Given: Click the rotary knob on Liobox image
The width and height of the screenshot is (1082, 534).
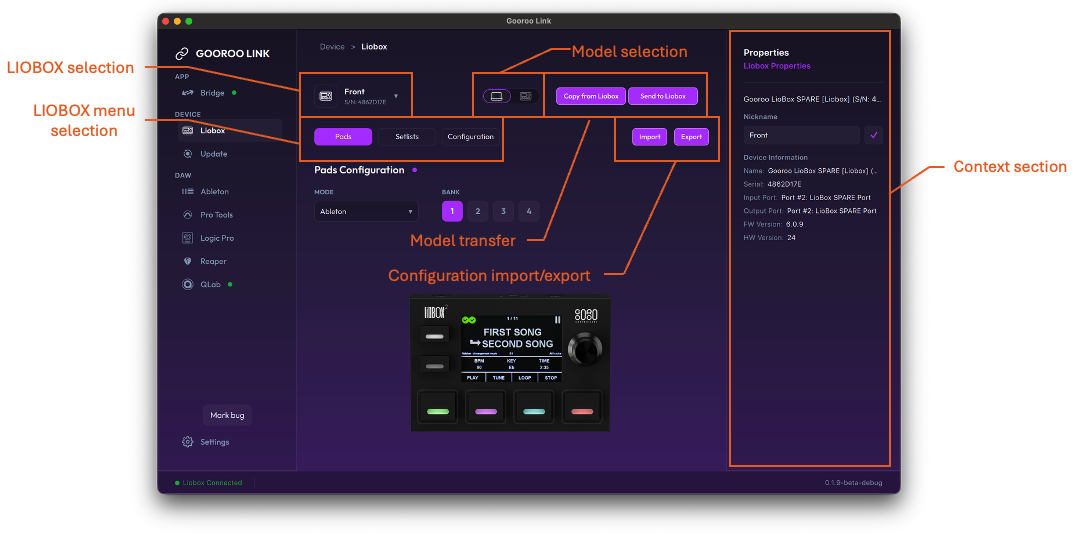Looking at the screenshot, I should (585, 350).
